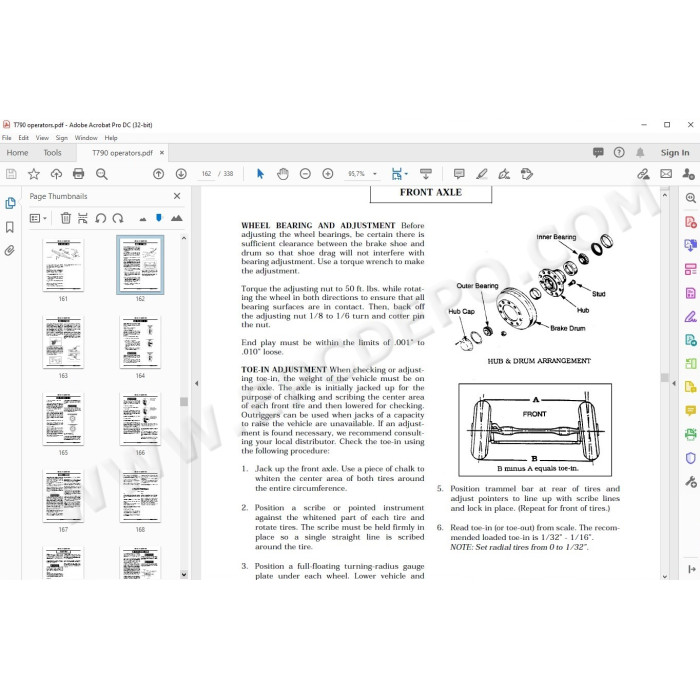Open the zoom level dropdown arrow
This screenshot has height=700, width=700.
pos(375,174)
